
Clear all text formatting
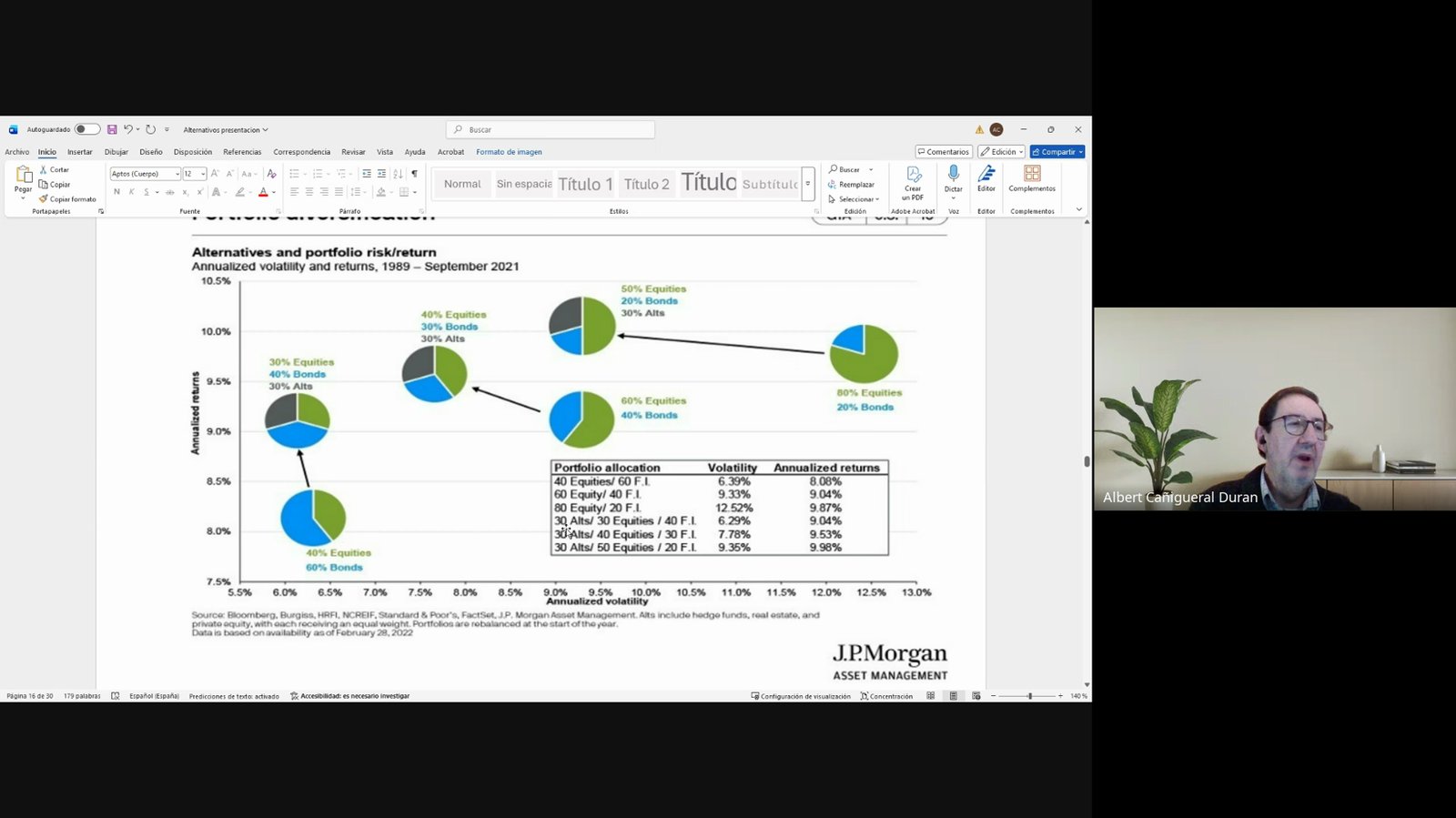click(x=271, y=174)
